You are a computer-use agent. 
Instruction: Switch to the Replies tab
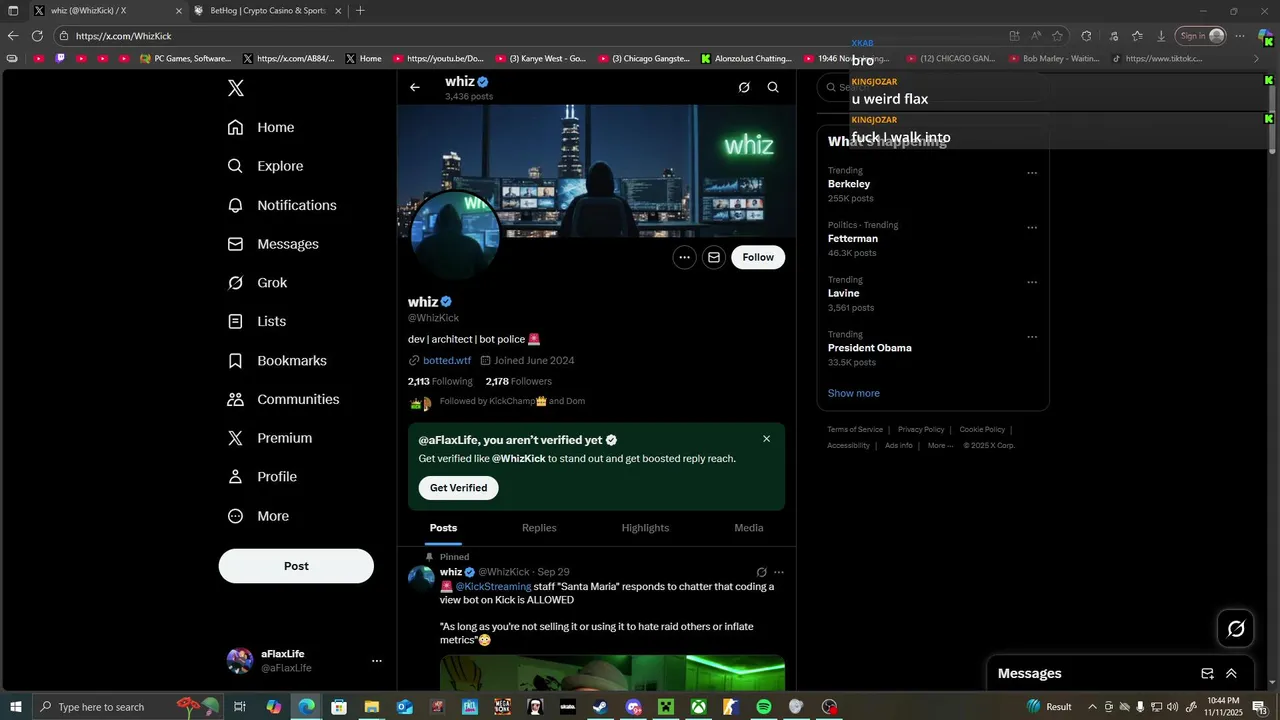539,528
